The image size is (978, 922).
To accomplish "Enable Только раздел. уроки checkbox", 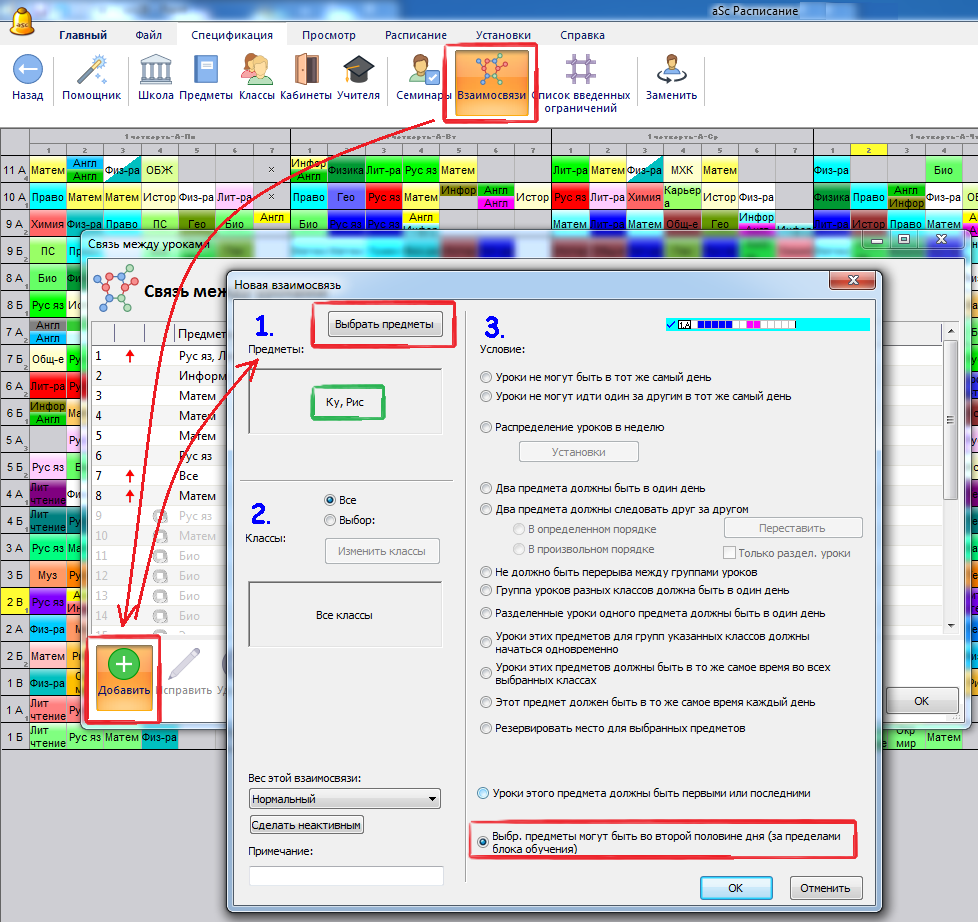I will click(730, 553).
